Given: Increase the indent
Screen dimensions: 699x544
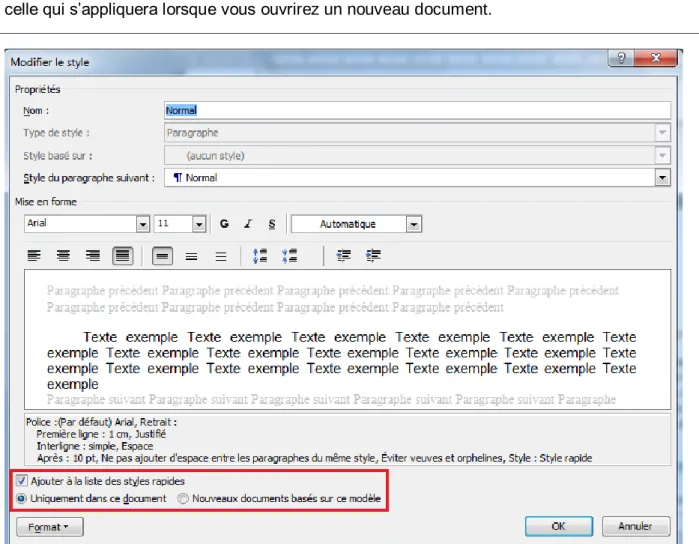Looking at the screenshot, I should point(373,256).
